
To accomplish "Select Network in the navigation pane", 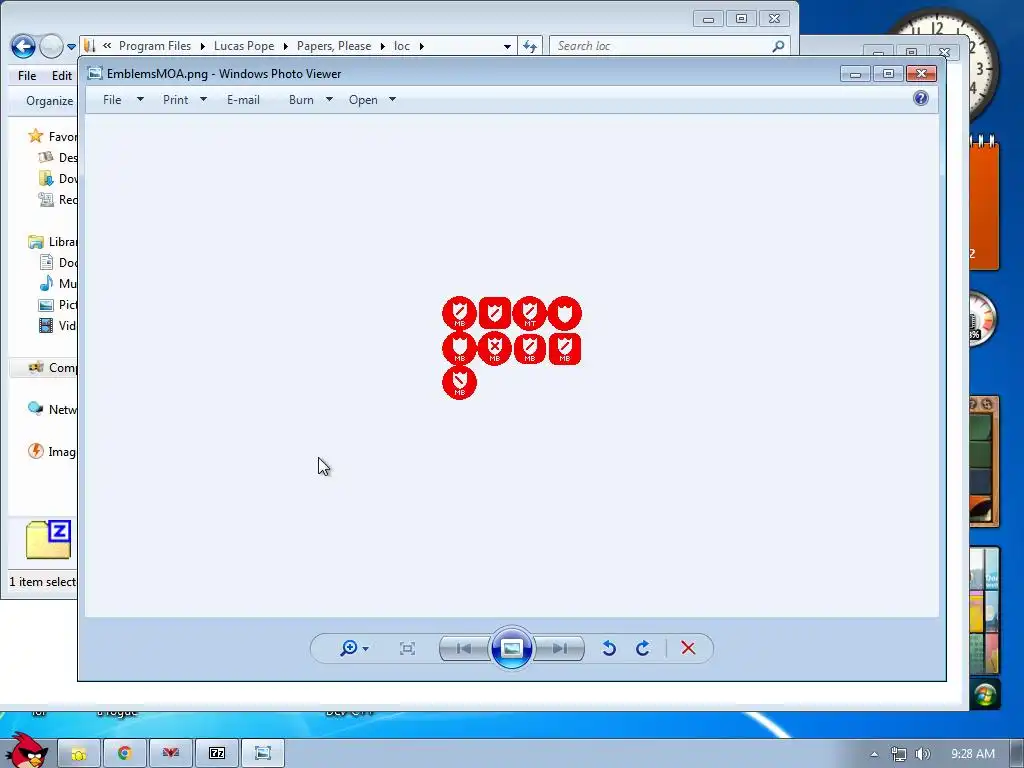I will click(52, 409).
